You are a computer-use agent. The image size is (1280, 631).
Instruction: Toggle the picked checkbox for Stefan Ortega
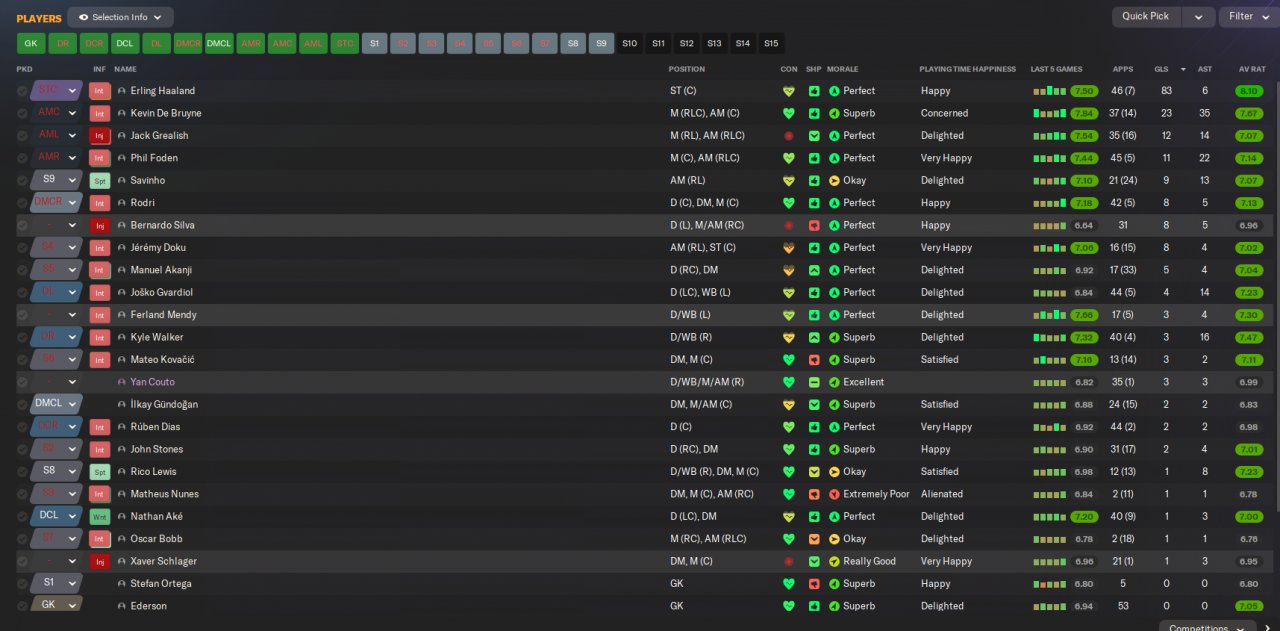22,584
